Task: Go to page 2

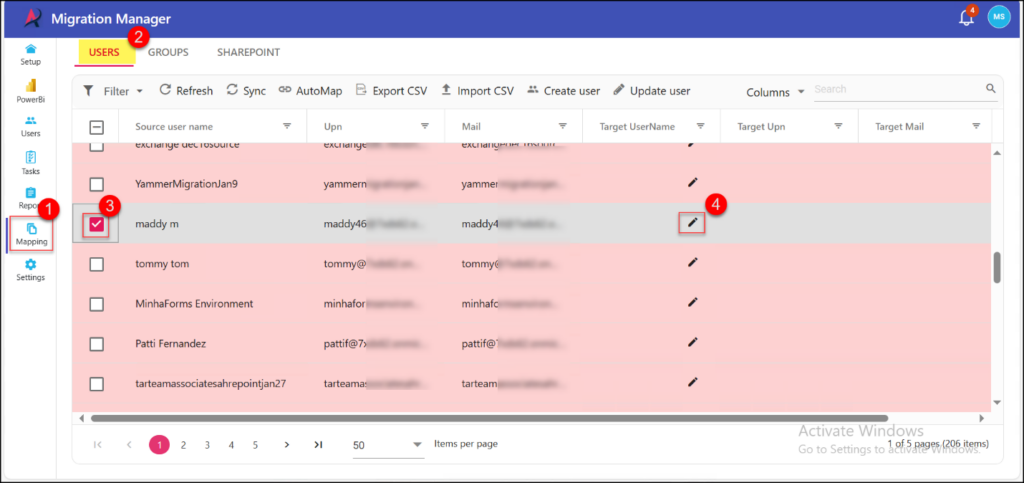Action: tap(184, 445)
